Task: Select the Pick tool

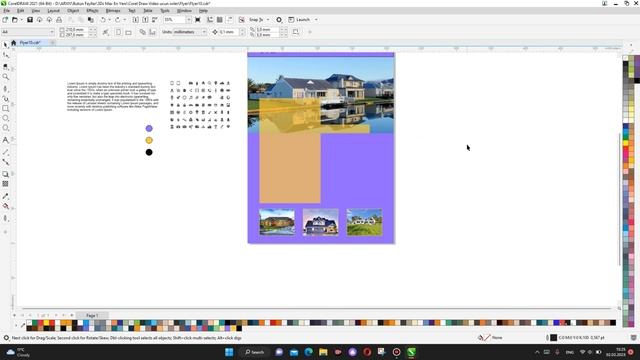Action: point(5,44)
